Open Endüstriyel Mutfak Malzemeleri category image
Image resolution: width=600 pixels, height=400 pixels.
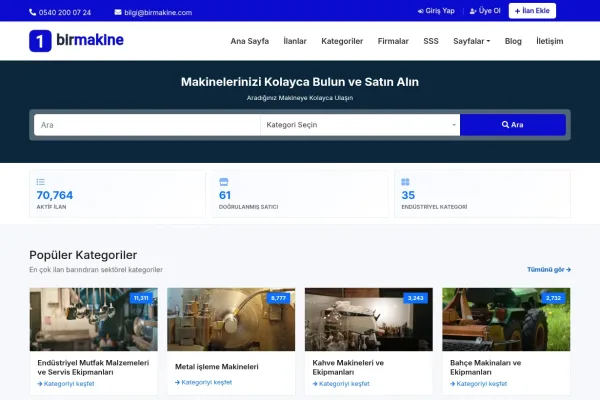tap(94, 319)
